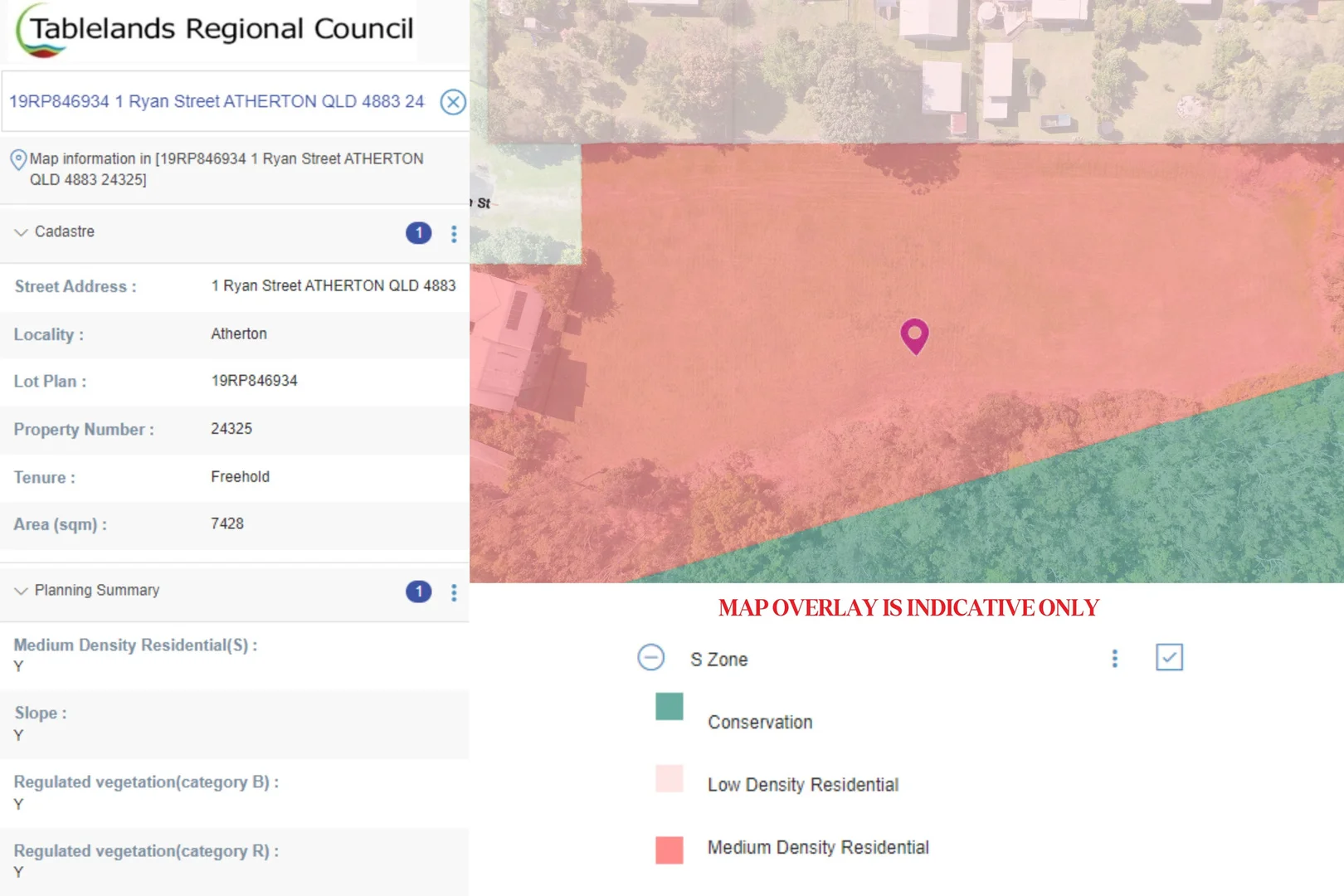Select the Planning Summary panel heading
Image resolution: width=1344 pixels, height=896 pixels.
coord(96,591)
